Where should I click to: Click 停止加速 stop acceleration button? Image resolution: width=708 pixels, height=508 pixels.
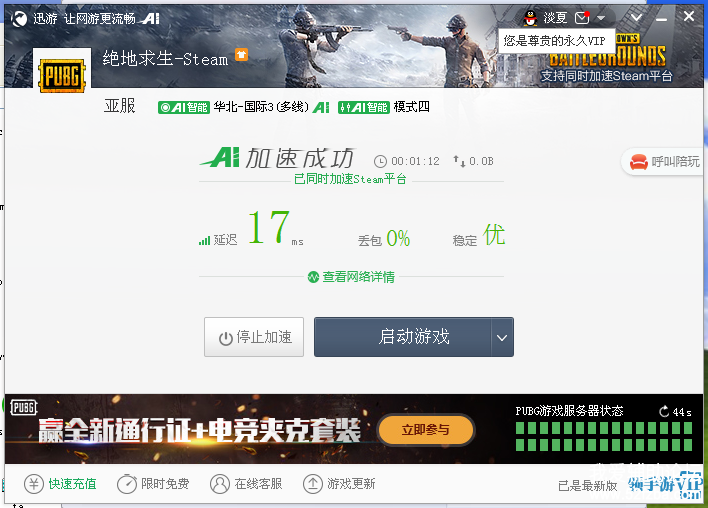(x=254, y=337)
